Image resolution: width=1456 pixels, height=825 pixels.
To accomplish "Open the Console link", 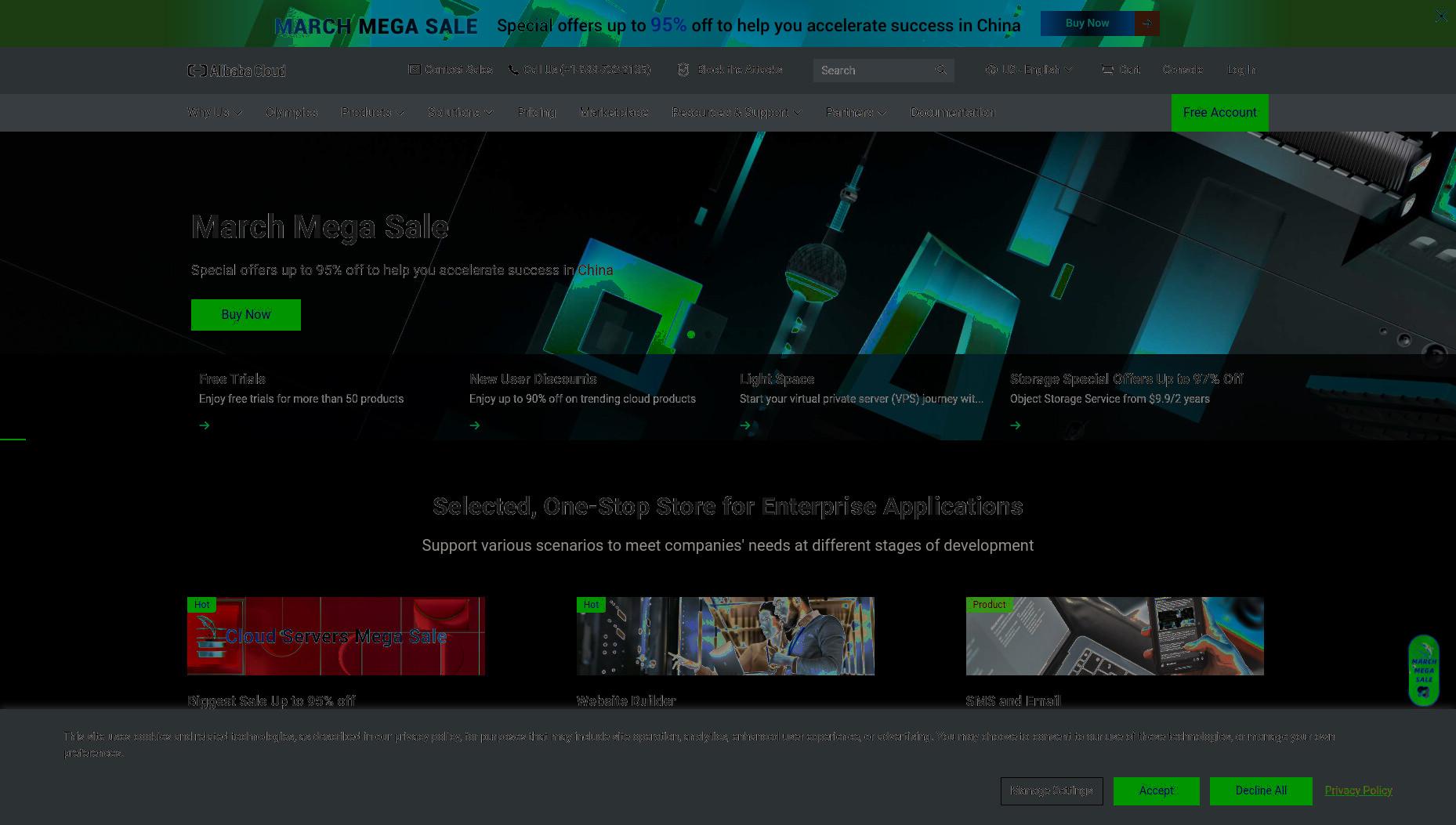I will (1183, 70).
